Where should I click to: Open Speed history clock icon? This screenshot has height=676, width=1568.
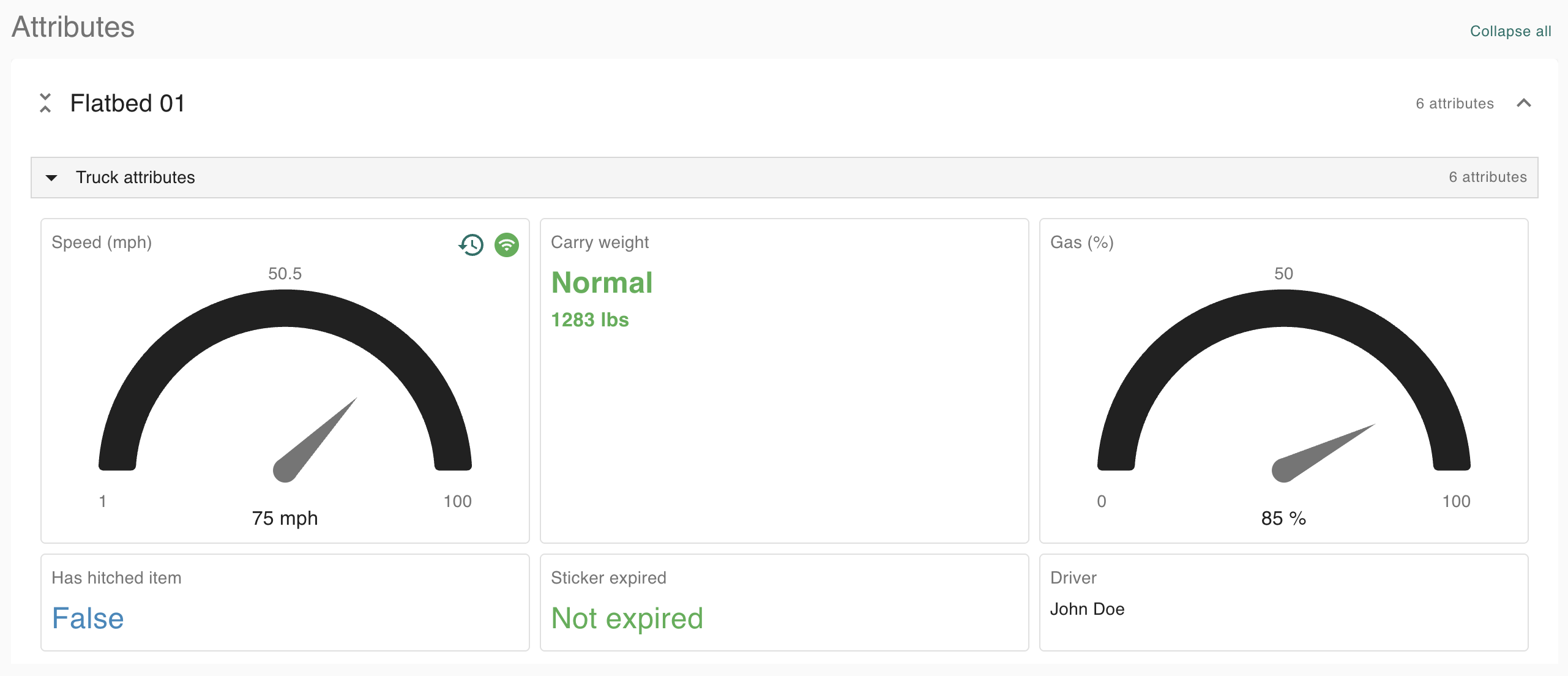tap(471, 245)
